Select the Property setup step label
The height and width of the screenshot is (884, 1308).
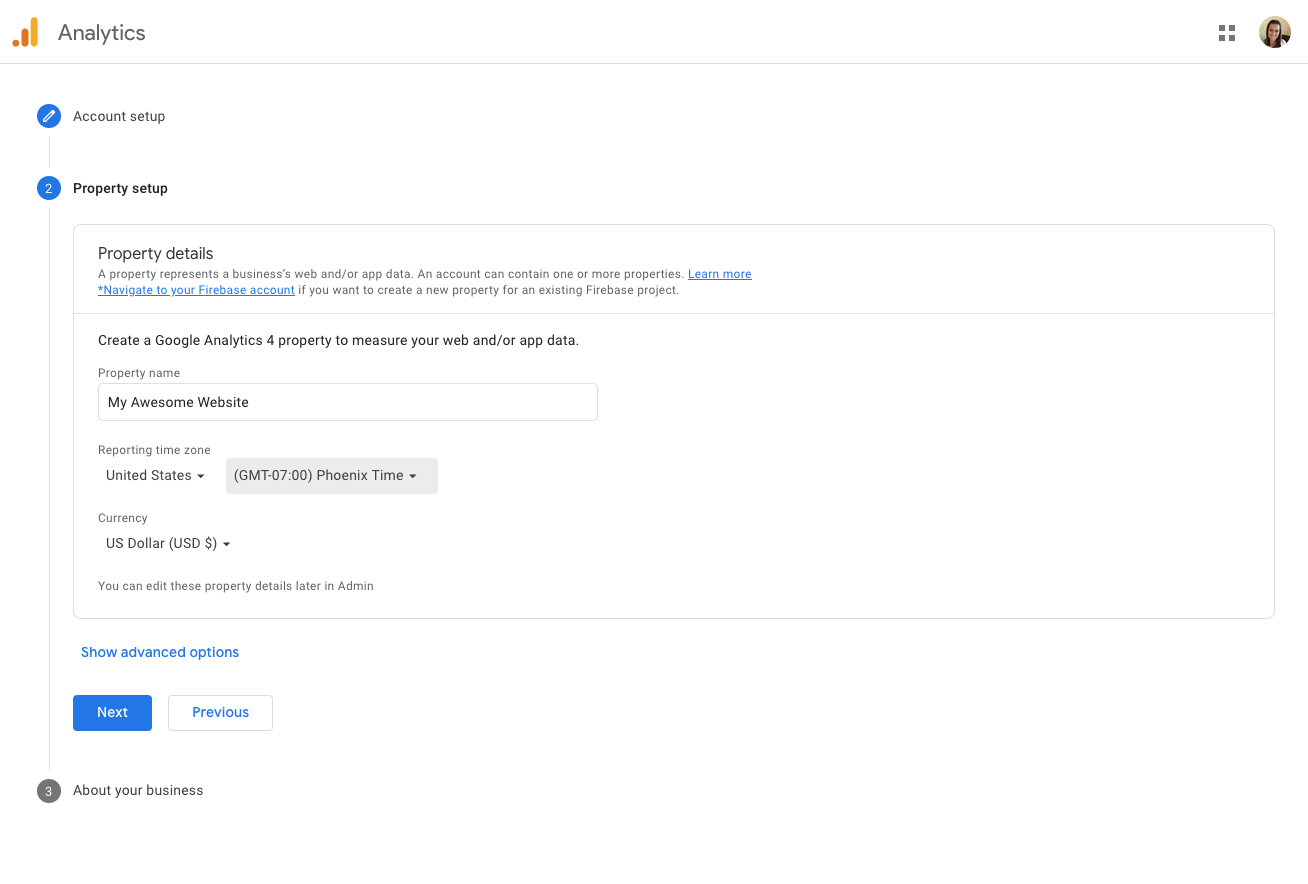tap(120, 188)
